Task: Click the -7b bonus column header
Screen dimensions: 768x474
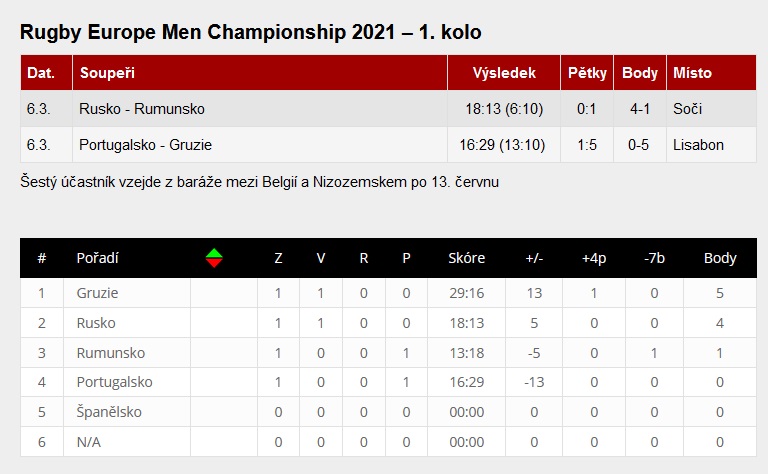Action: (x=655, y=258)
